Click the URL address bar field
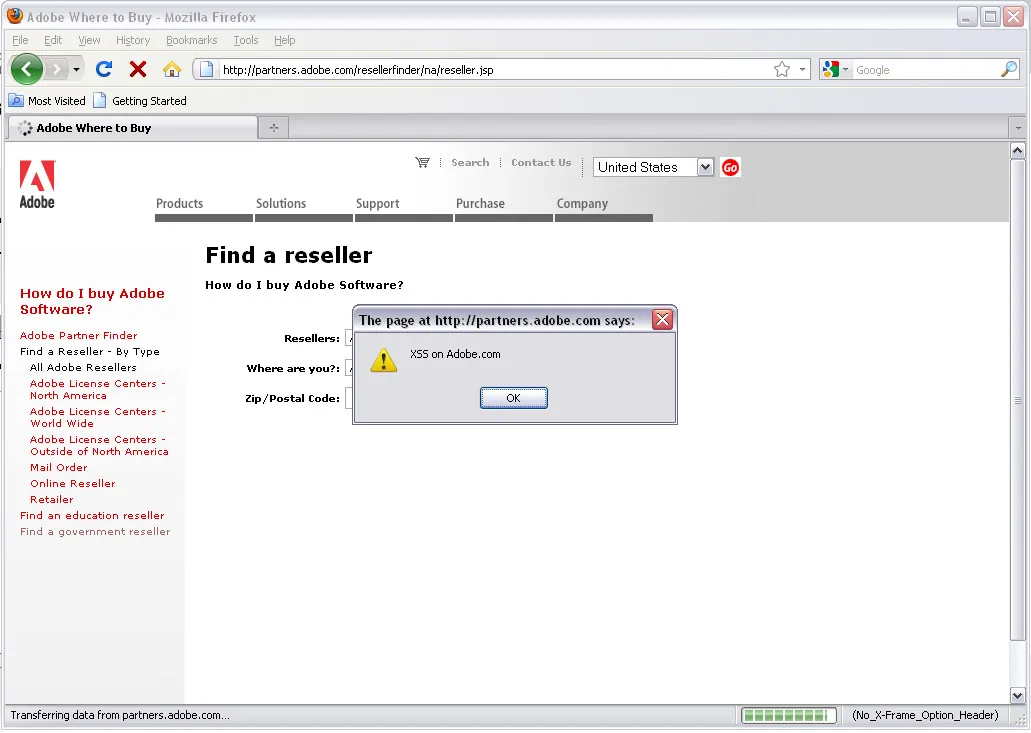This screenshot has width=1031, height=733. pyautogui.click(x=493, y=70)
